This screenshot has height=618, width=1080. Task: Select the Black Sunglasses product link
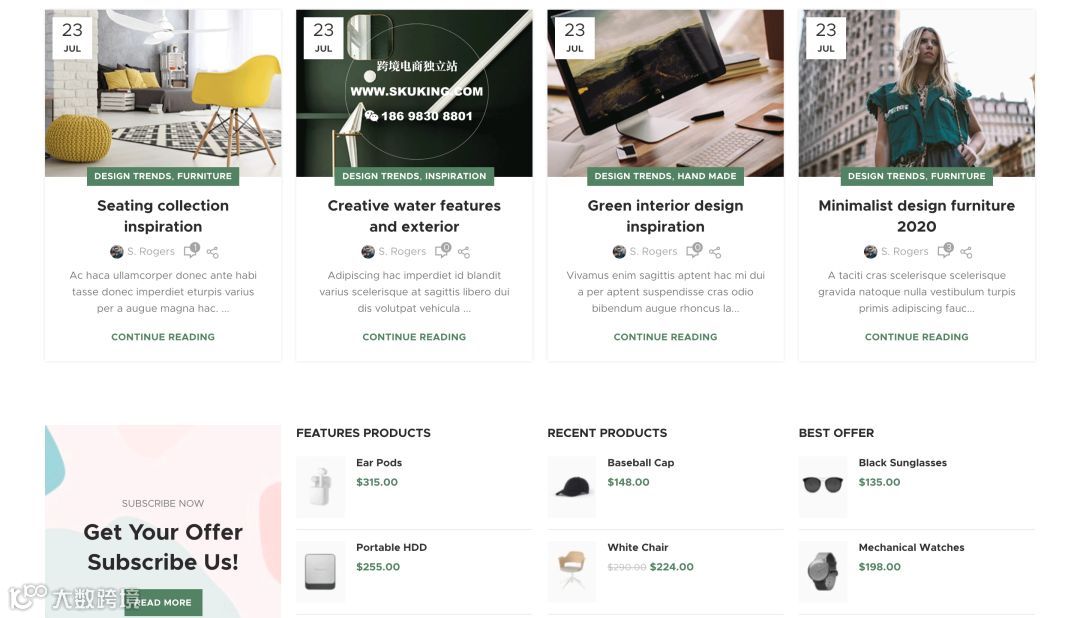[902, 463]
